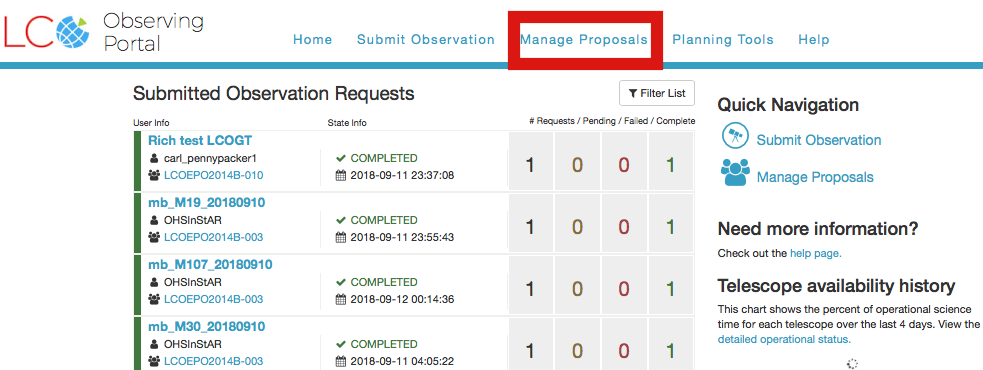Click user icon in mb_M107_20180910 row
The width and height of the screenshot is (983, 370).
154,282
